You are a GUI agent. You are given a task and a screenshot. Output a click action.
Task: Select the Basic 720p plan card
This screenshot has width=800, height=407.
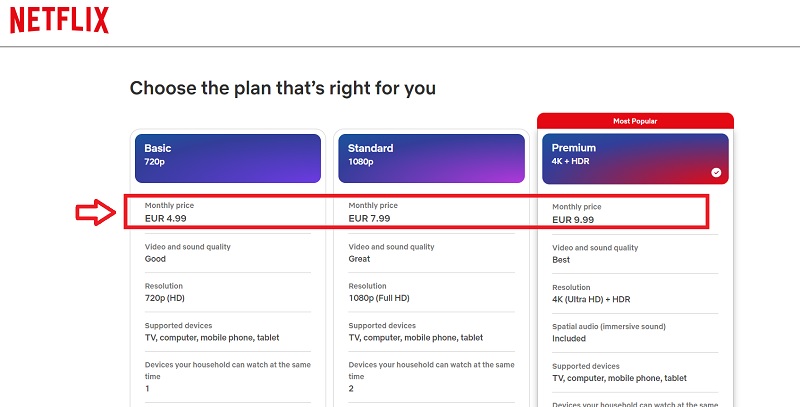coord(228,159)
